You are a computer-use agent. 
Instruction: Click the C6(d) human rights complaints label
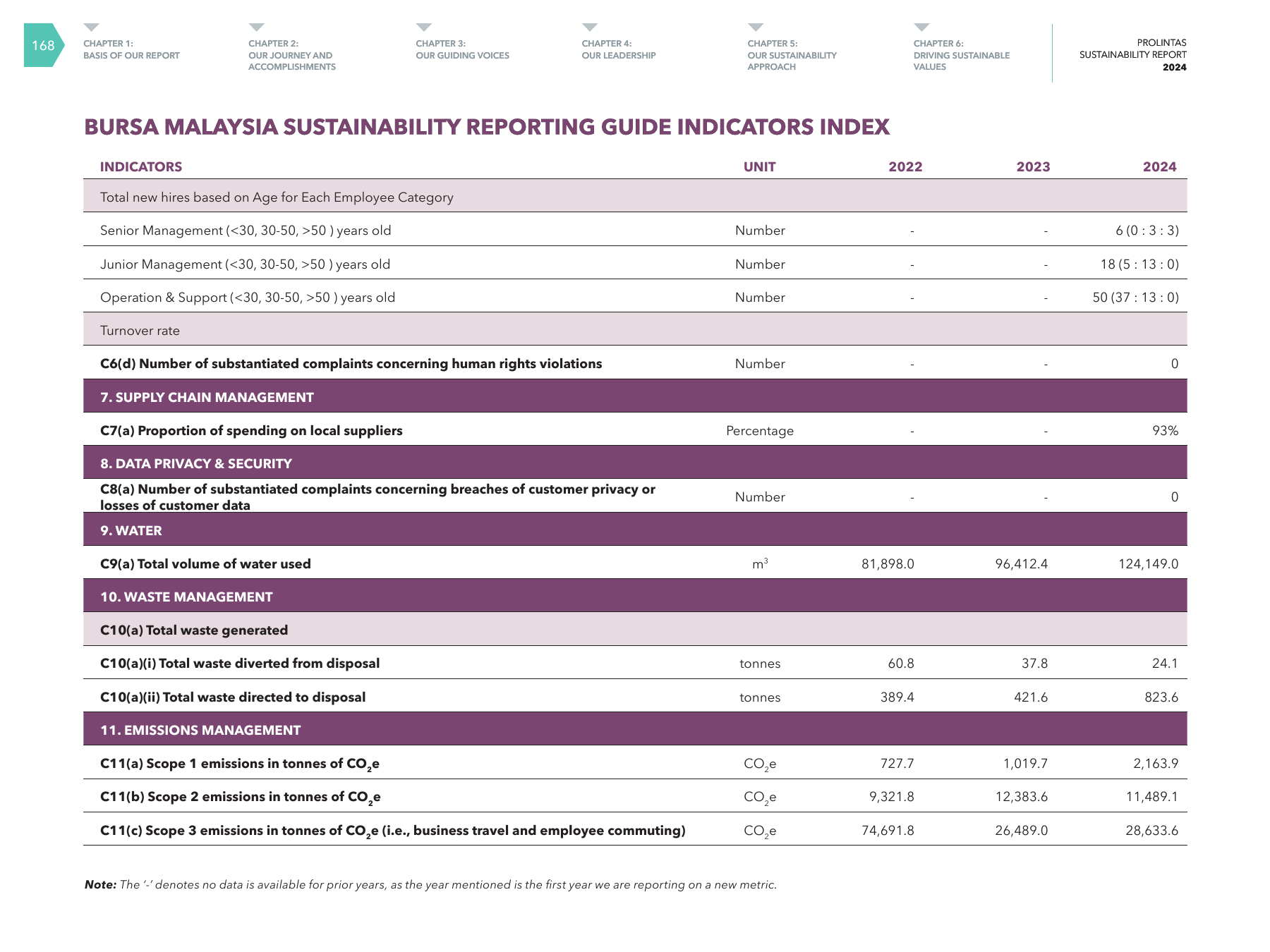(x=351, y=364)
